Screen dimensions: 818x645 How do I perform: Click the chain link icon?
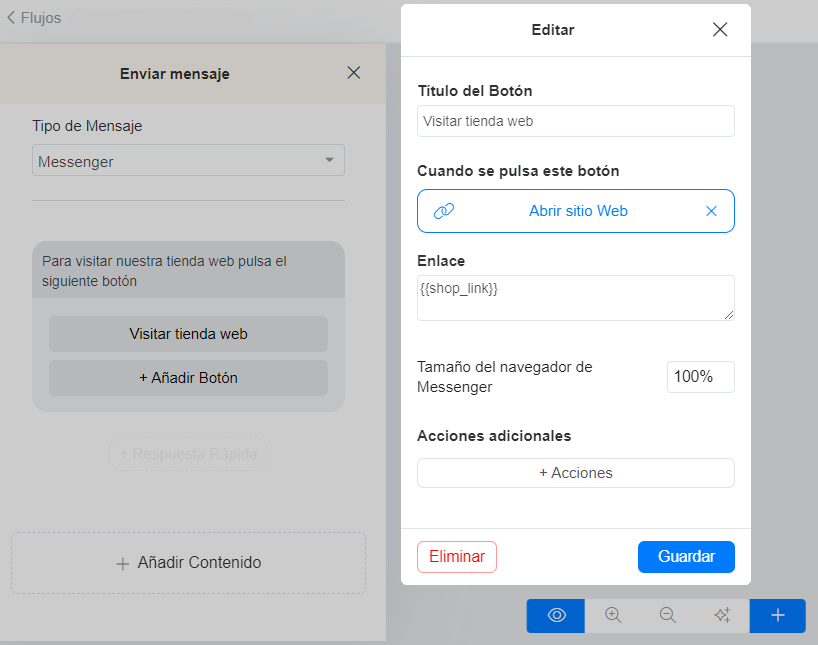(x=444, y=211)
